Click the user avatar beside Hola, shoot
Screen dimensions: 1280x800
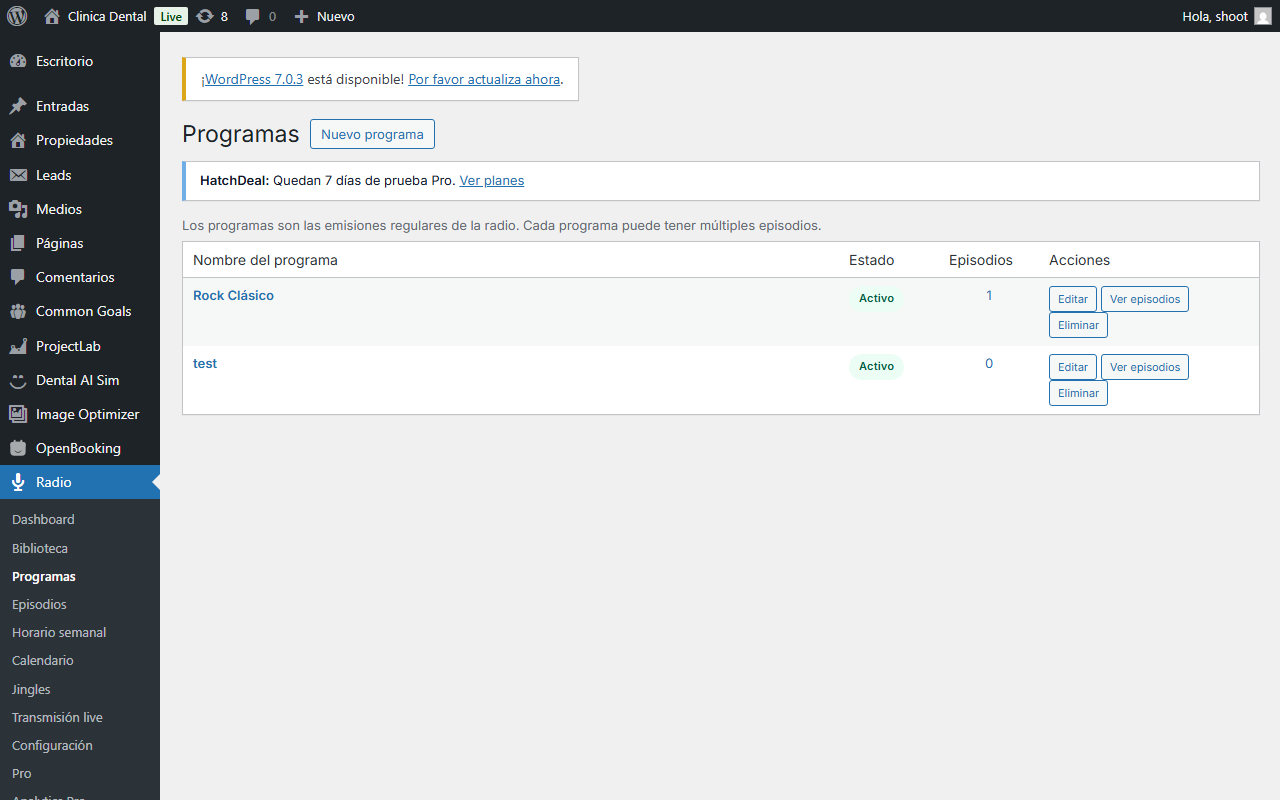tap(1263, 16)
